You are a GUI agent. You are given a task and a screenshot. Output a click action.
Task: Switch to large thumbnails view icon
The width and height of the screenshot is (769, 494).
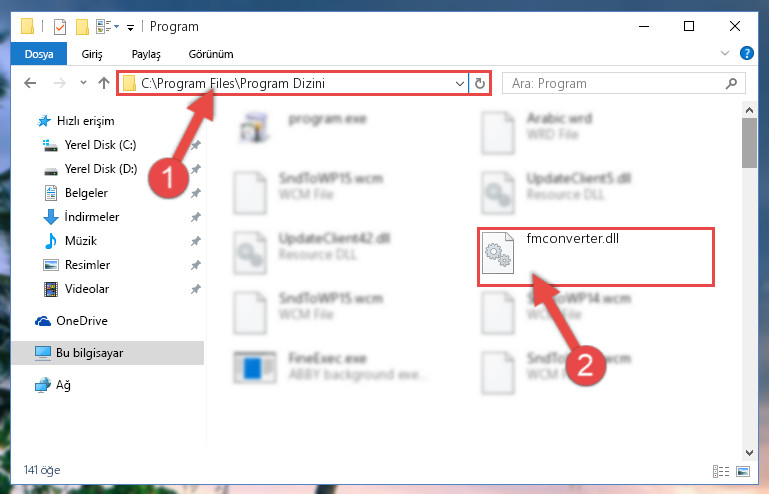click(x=743, y=471)
